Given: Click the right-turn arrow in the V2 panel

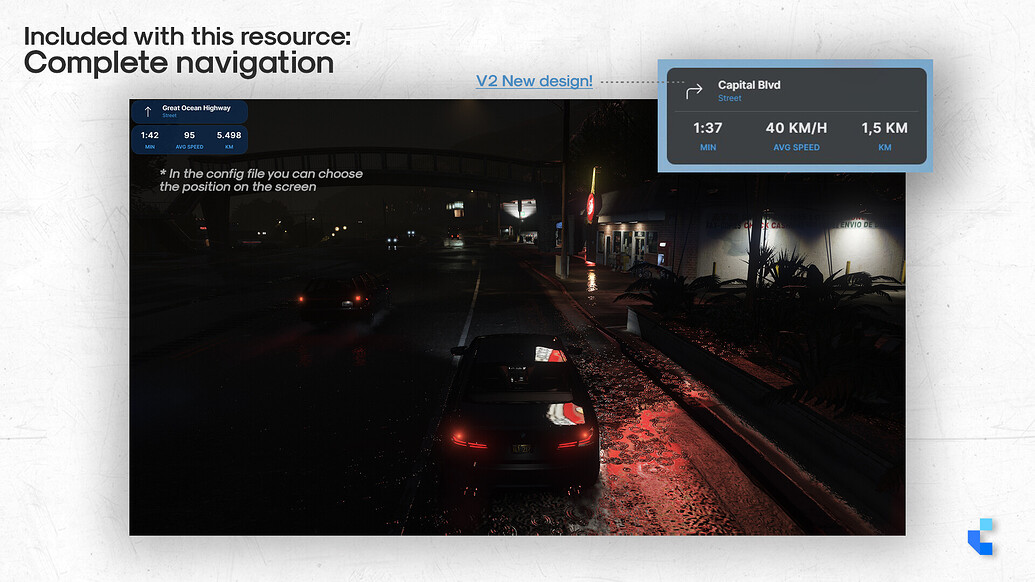Looking at the screenshot, I should tap(692, 90).
